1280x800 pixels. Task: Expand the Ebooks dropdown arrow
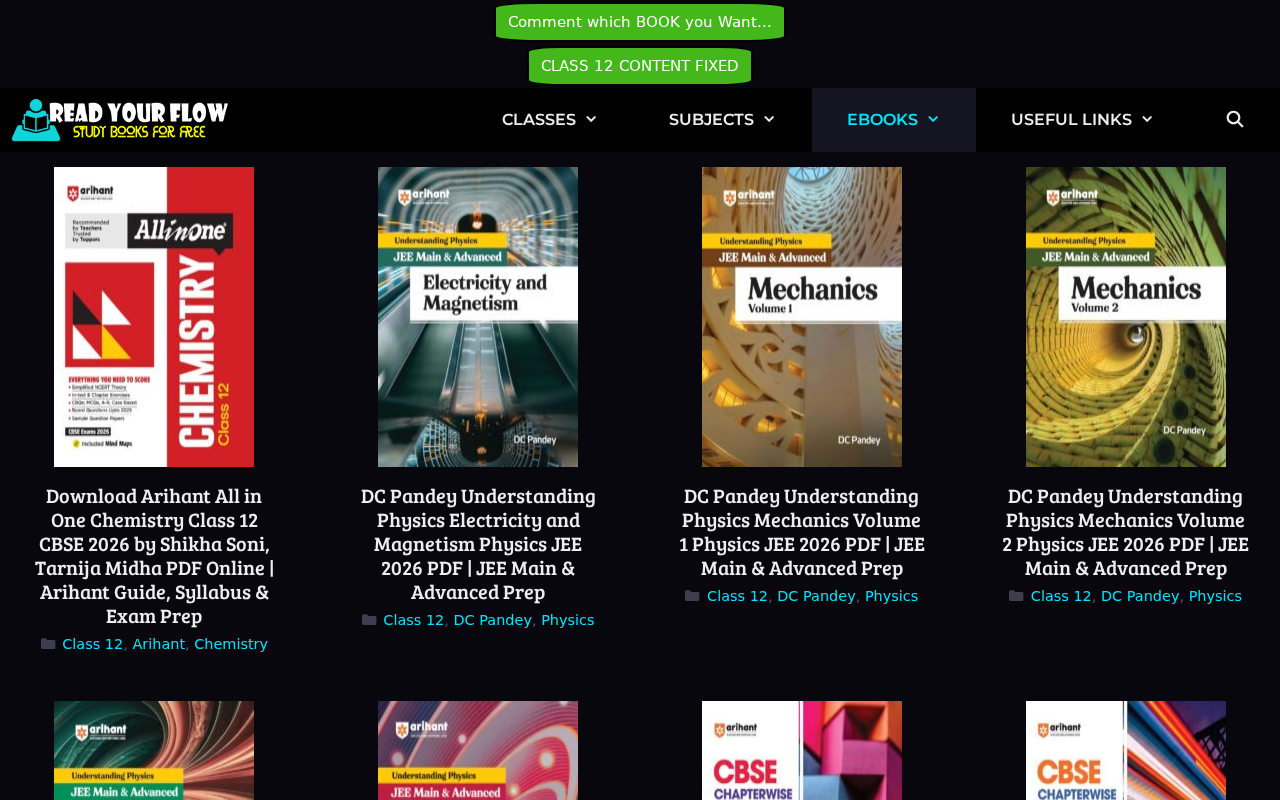pos(933,120)
